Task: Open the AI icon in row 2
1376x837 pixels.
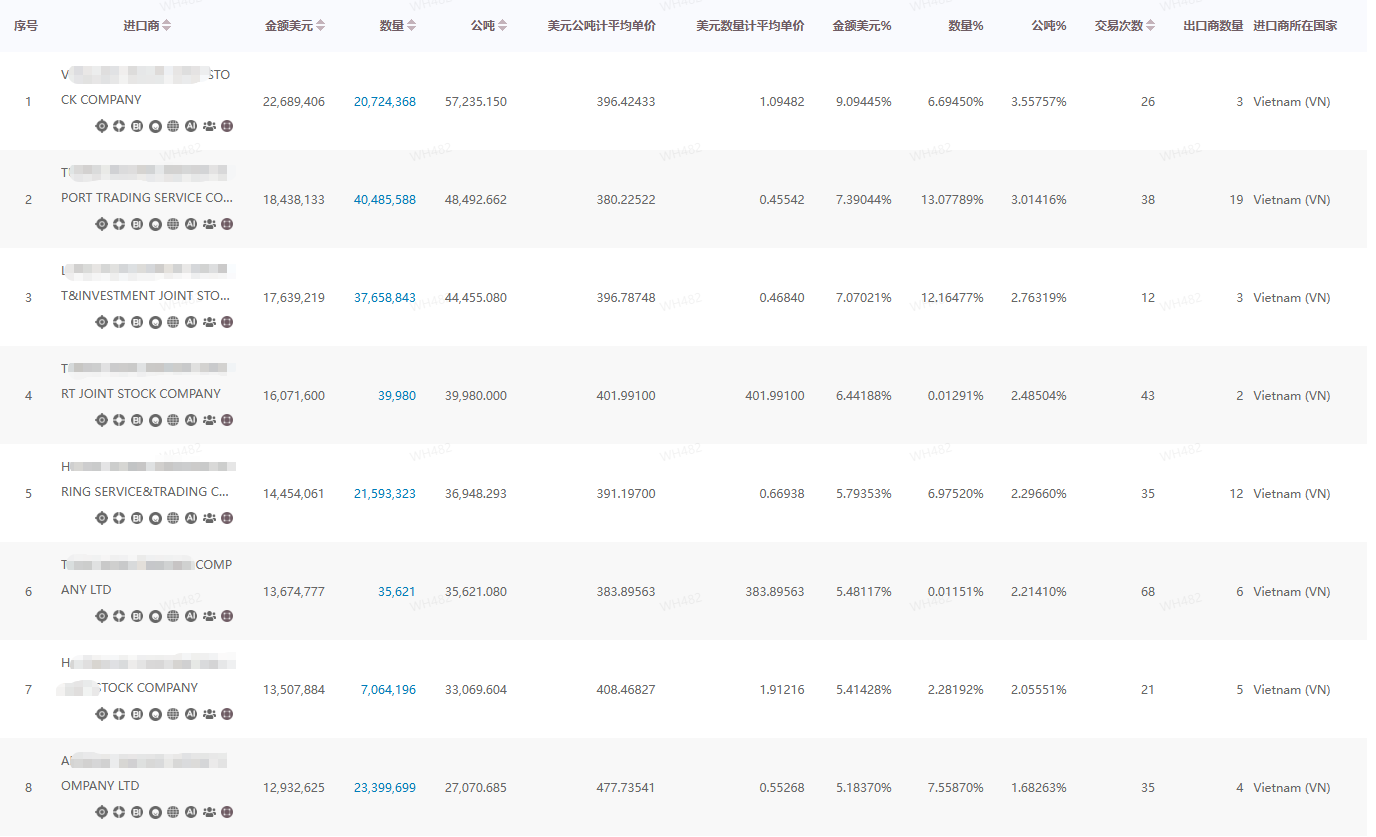Action: click(191, 224)
